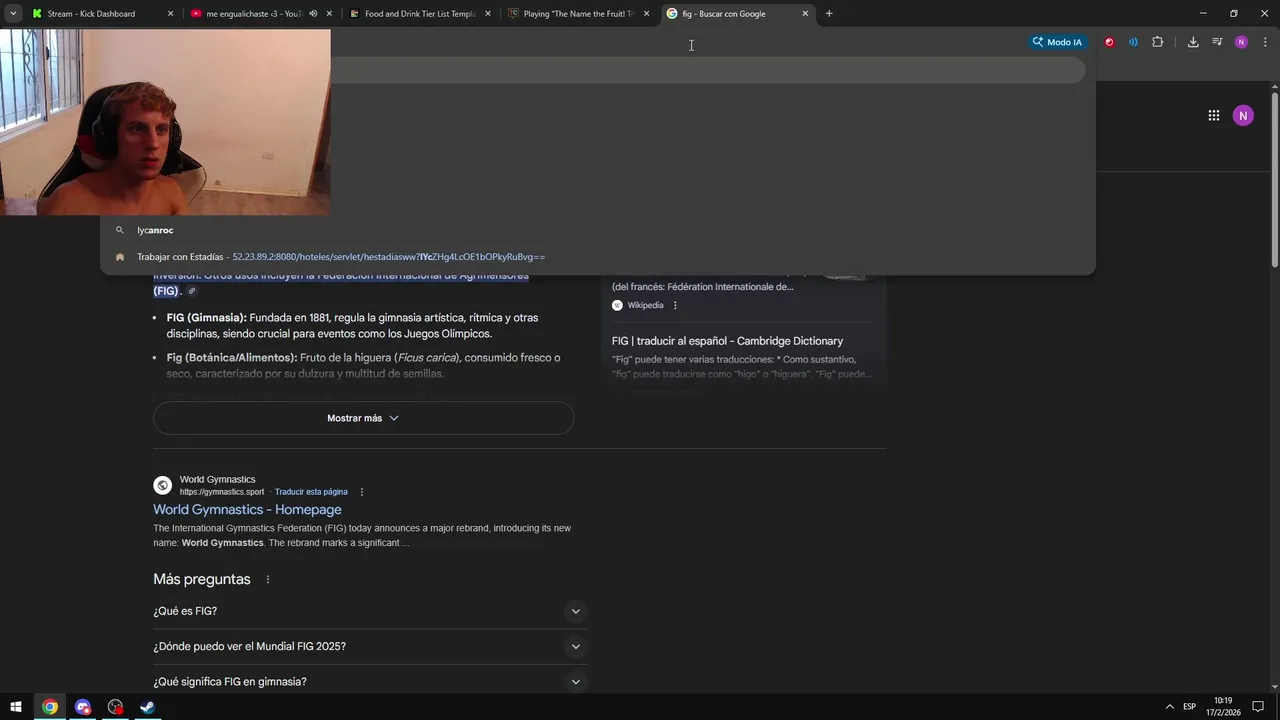Image resolution: width=1280 pixels, height=720 pixels.
Task: Switch to the YouTube tab
Action: (x=254, y=14)
